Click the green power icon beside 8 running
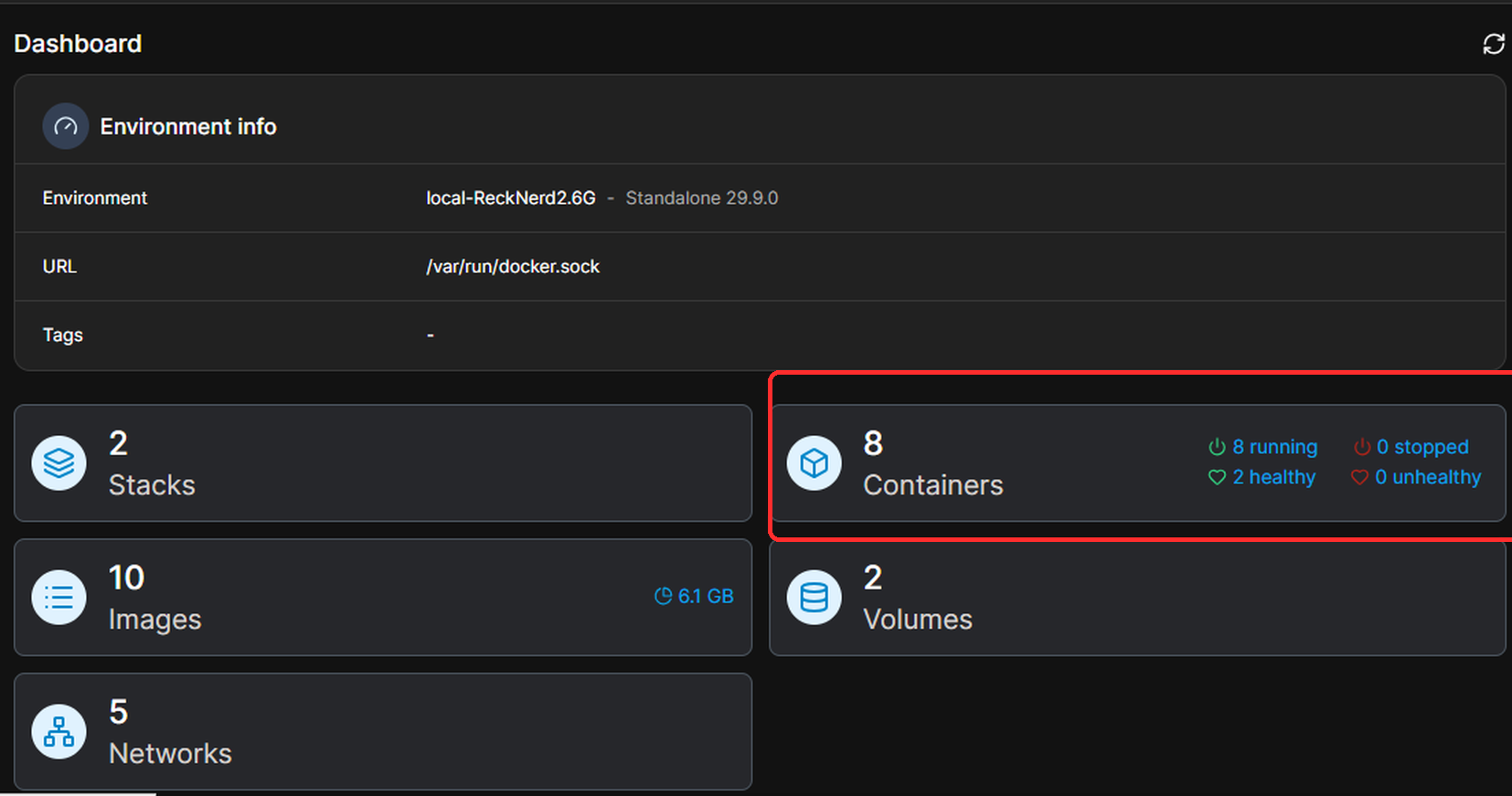 pos(1217,447)
